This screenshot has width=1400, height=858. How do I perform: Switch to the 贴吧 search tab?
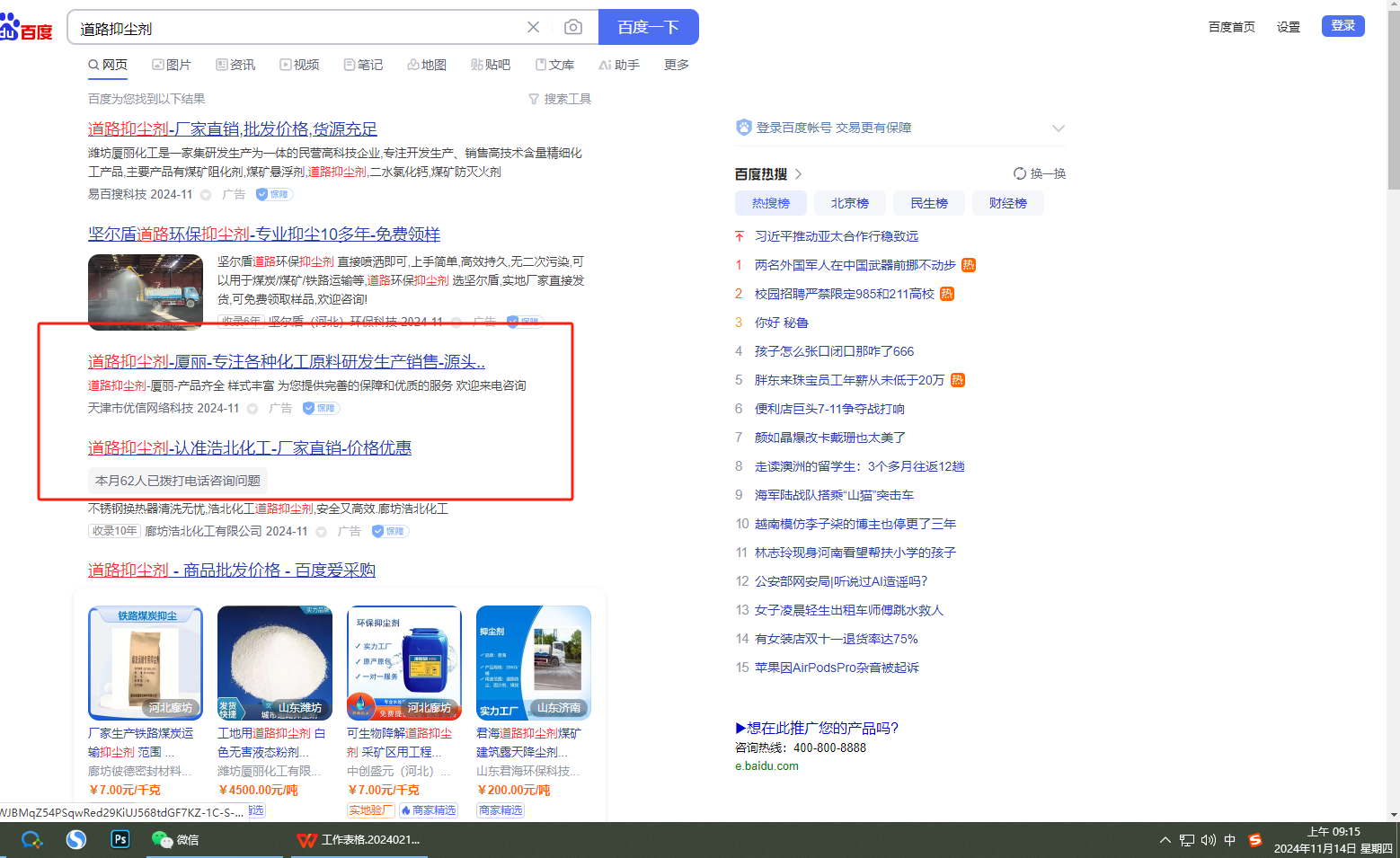tap(491, 65)
